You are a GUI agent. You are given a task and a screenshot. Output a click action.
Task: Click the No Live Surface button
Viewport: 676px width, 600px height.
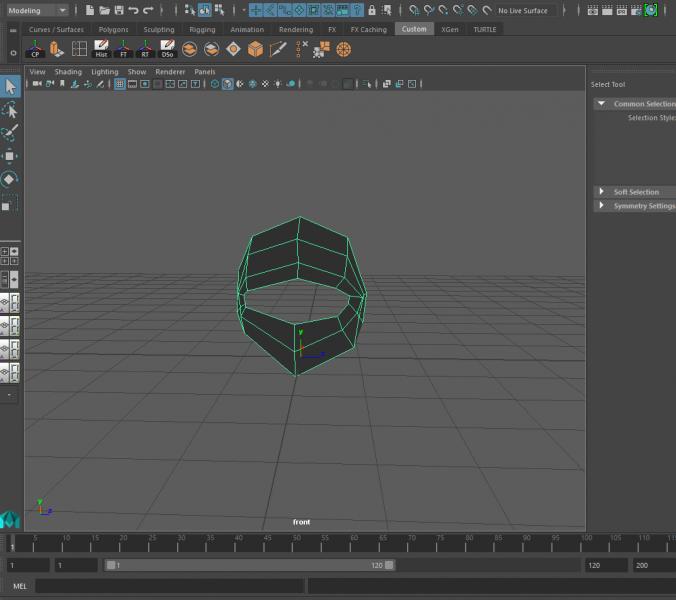coord(523,10)
